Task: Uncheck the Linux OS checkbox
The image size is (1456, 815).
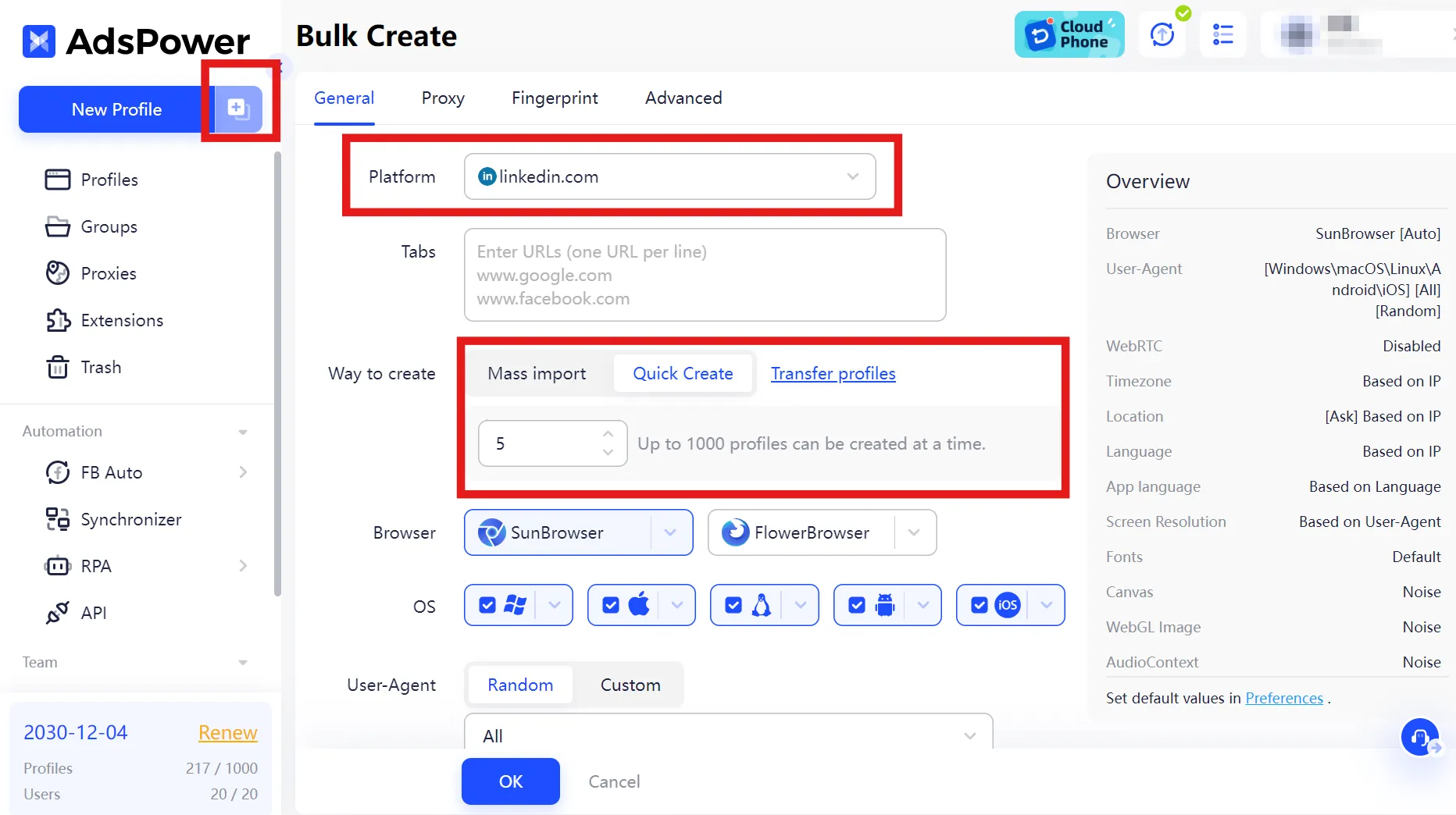Action: (733, 605)
